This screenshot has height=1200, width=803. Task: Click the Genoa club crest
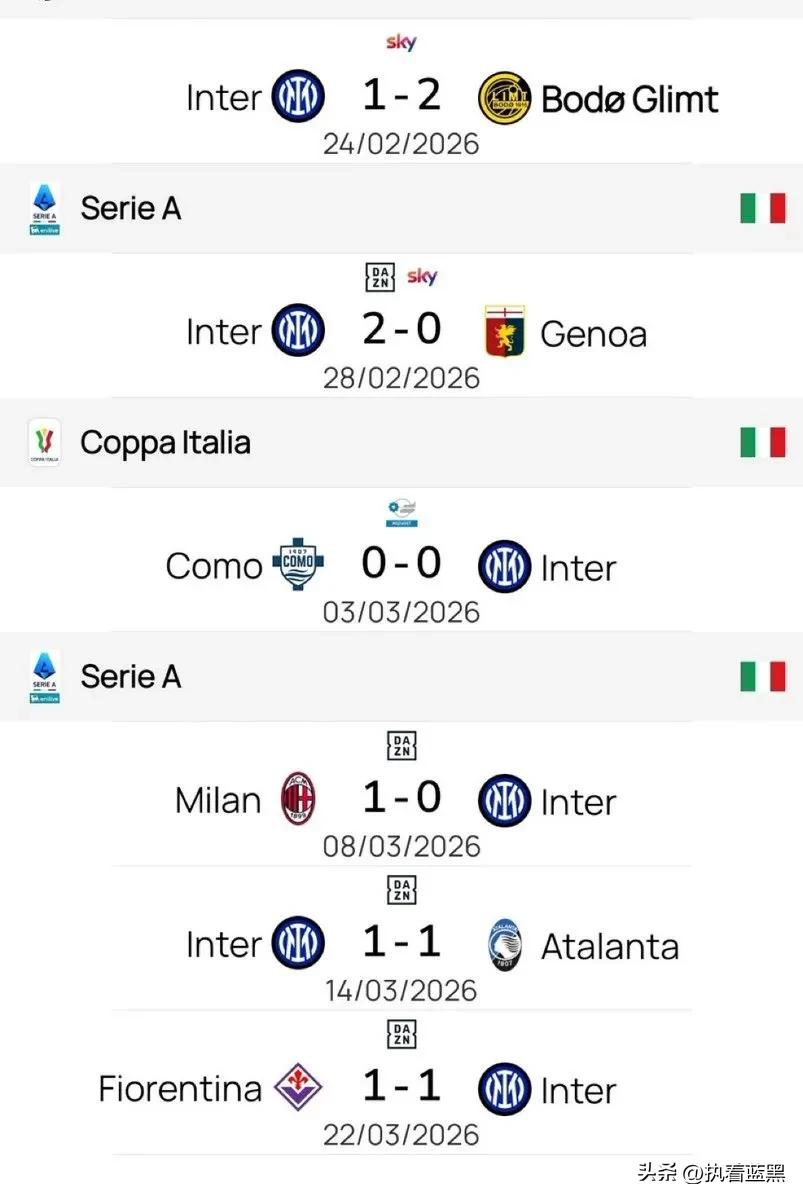pyautogui.click(x=505, y=332)
